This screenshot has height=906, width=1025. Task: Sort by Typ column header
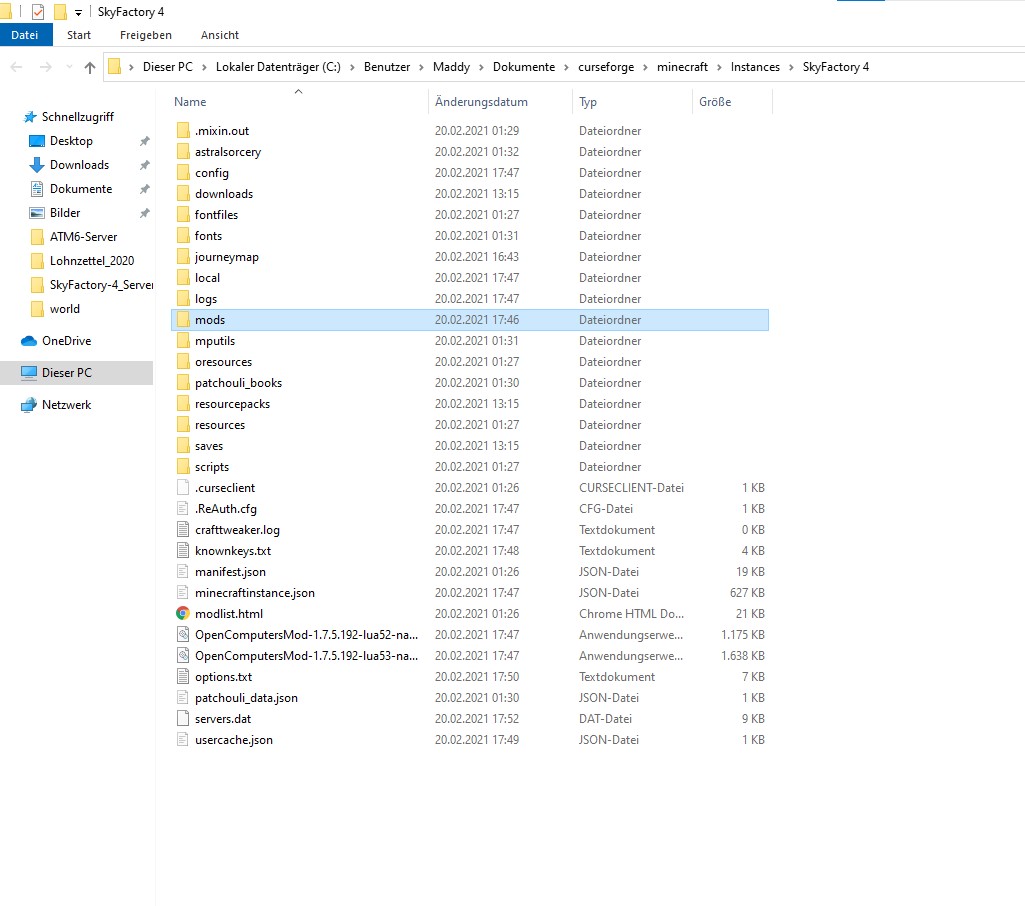click(x=588, y=102)
